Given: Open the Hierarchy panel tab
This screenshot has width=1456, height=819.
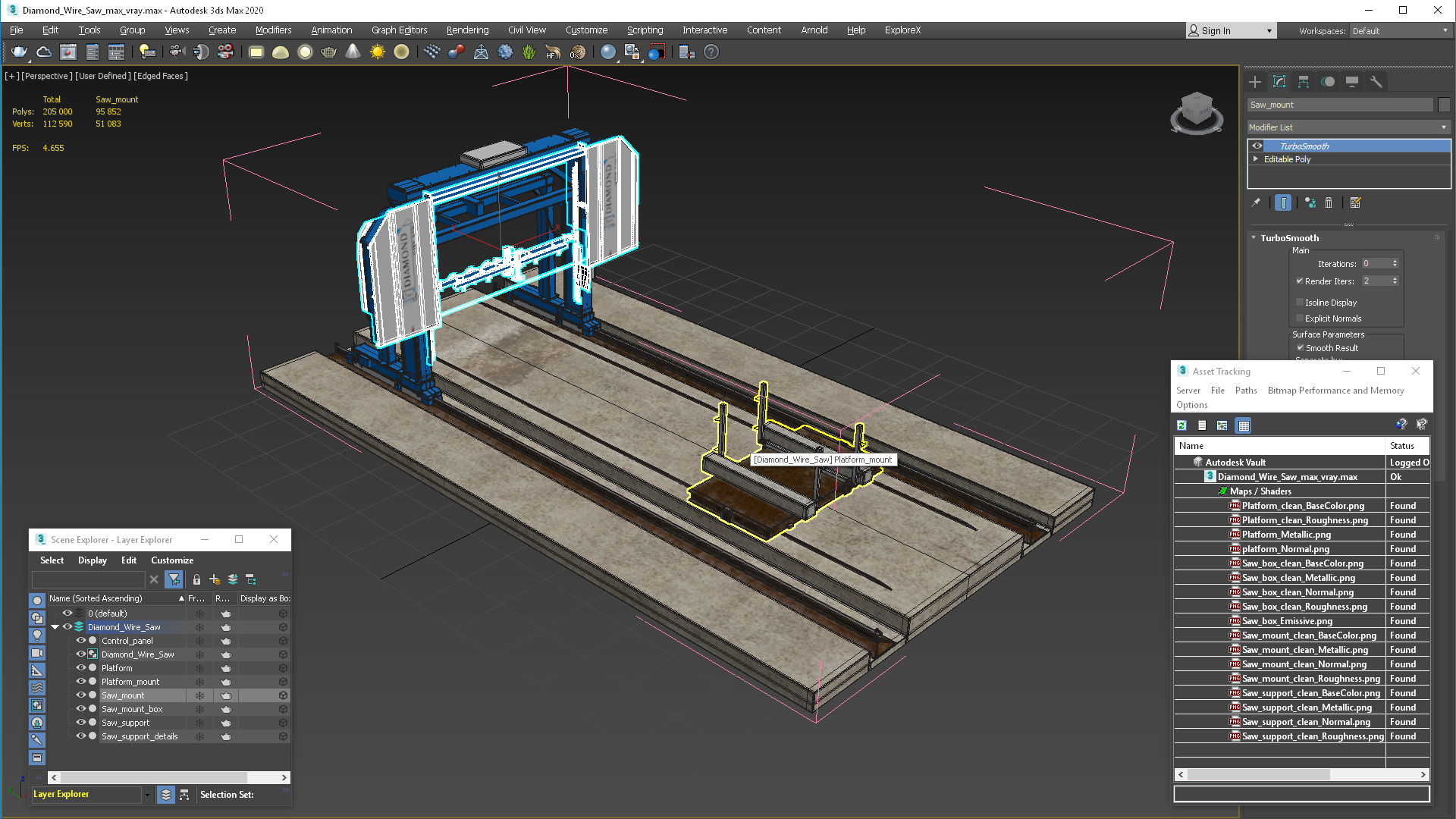Looking at the screenshot, I should pyautogui.click(x=1304, y=82).
